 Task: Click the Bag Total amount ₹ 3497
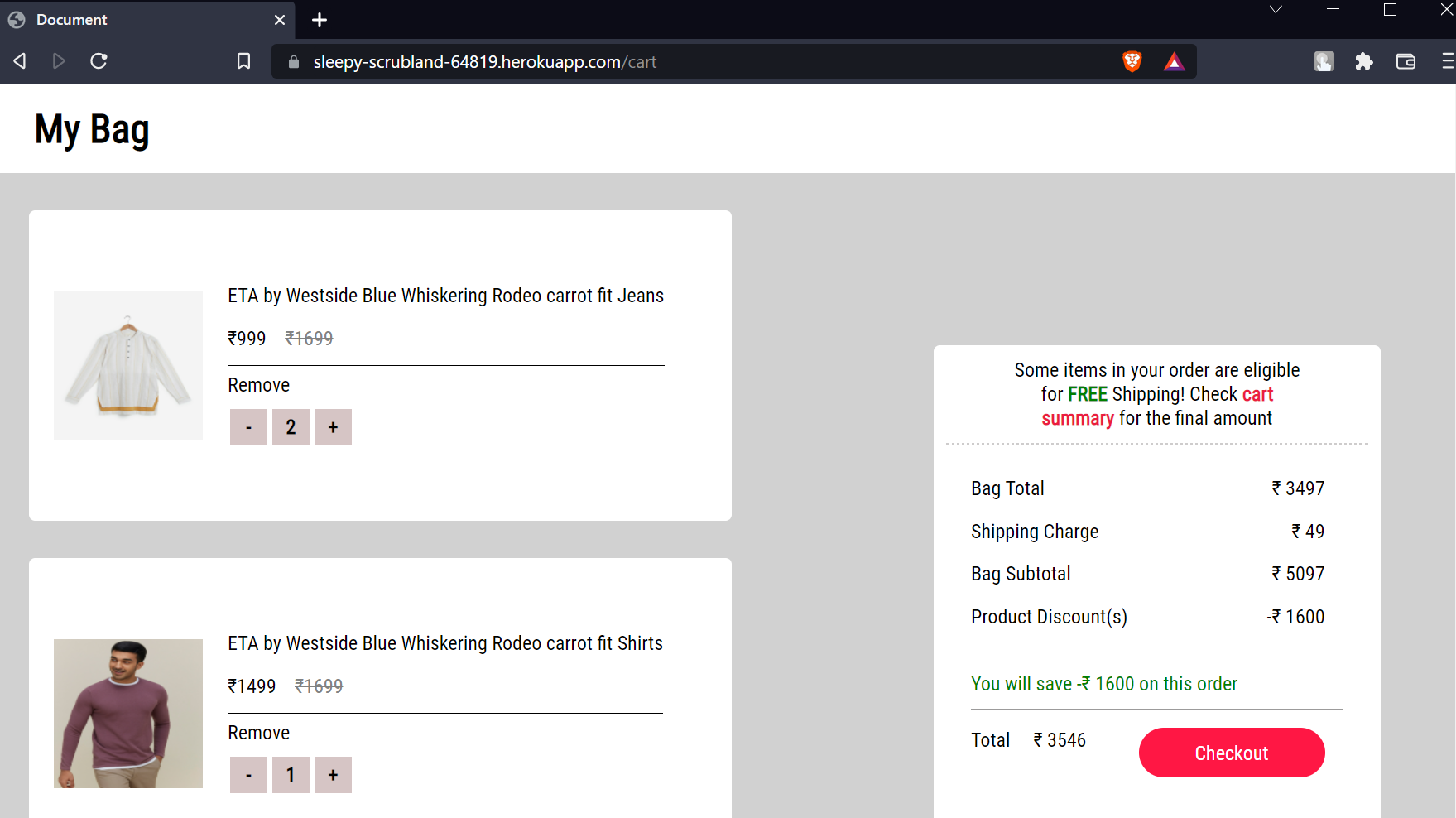[x=1298, y=488]
